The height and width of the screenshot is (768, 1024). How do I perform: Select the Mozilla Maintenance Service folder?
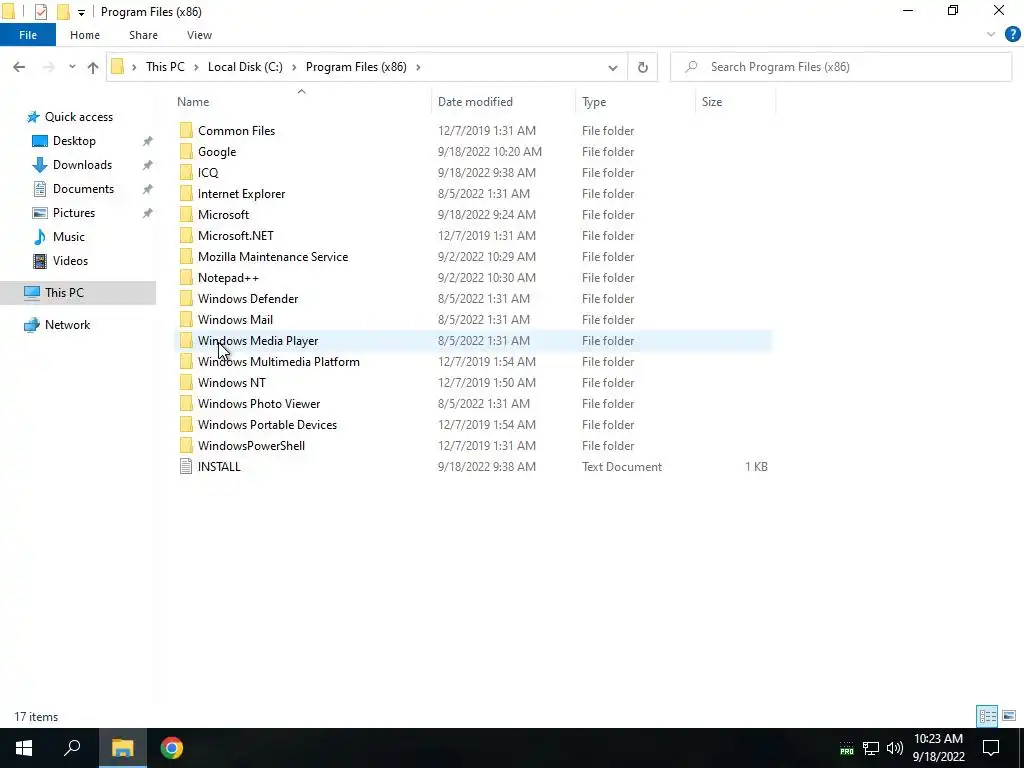click(x=273, y=257)
